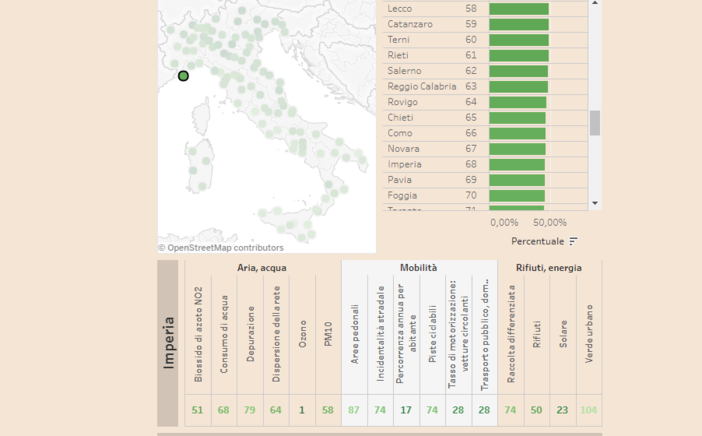Select the Foggia row
The width and height of the screenshot is (702, 436).
pyautogui.click(x=485, y=196)
